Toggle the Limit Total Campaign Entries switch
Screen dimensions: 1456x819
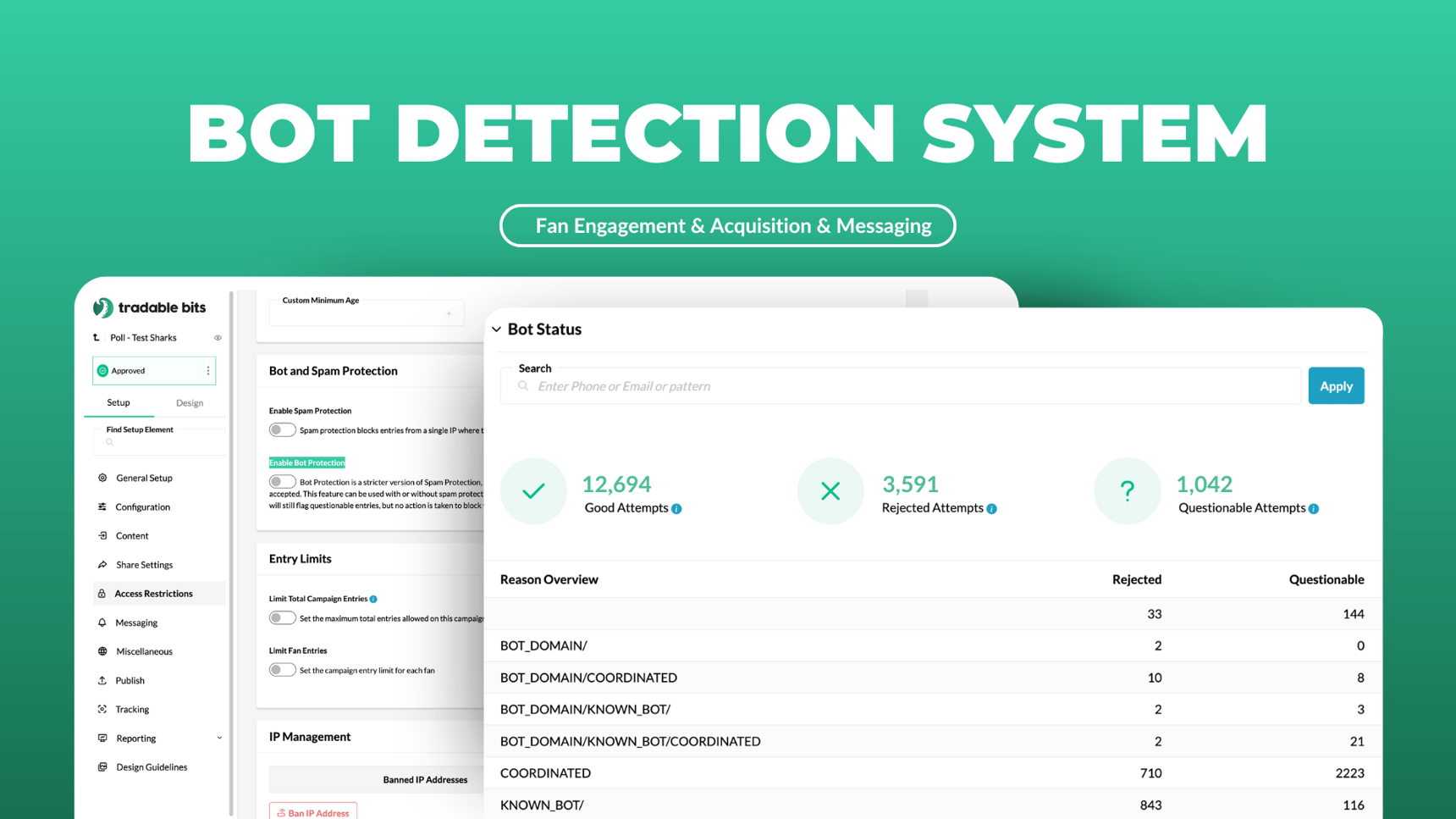click(x=282, y=618)
